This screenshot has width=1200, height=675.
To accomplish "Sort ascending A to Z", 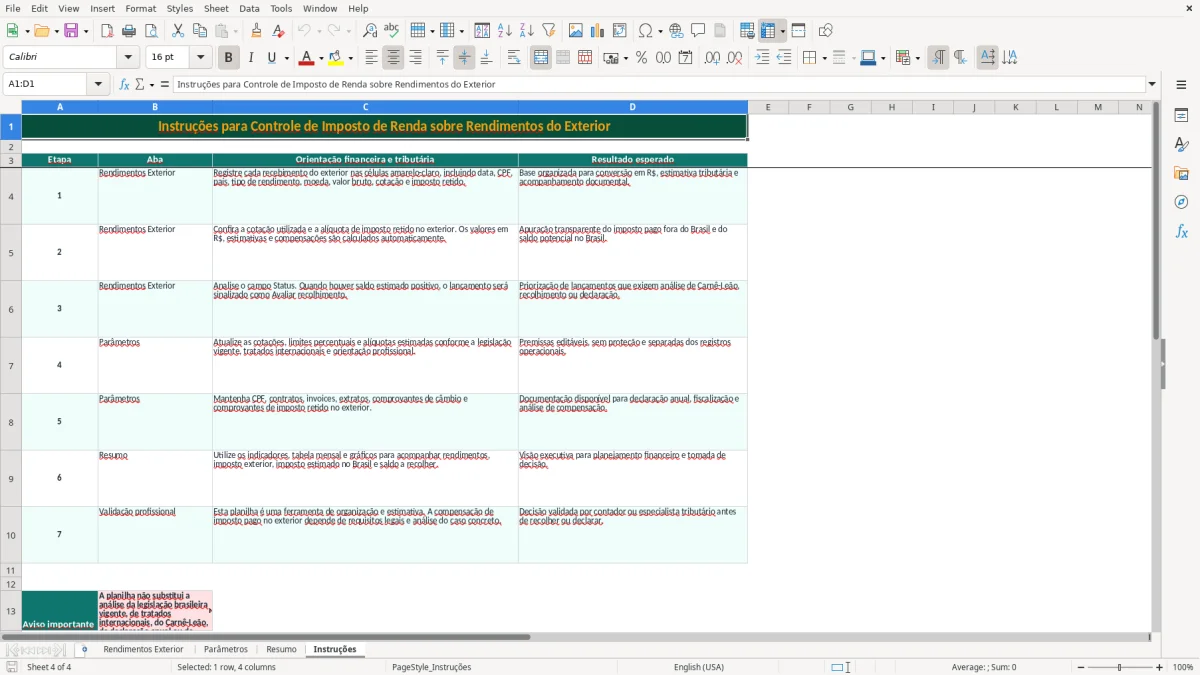I will (x=505, y=31).
